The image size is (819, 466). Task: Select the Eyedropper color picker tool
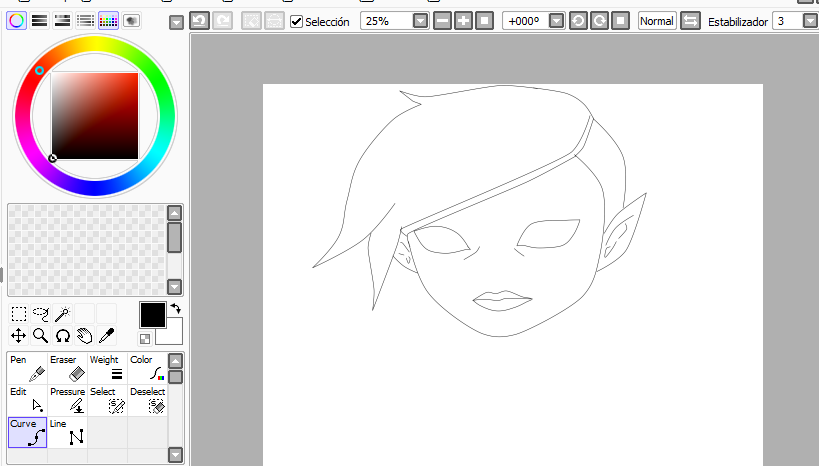pyautogui.click(x=107, y=335)
